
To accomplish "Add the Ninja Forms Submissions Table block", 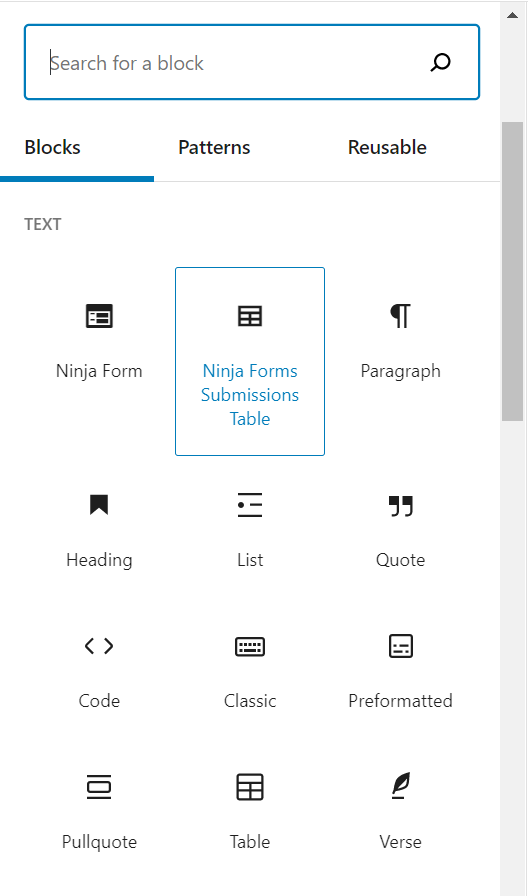I will (x=250, y=361).
